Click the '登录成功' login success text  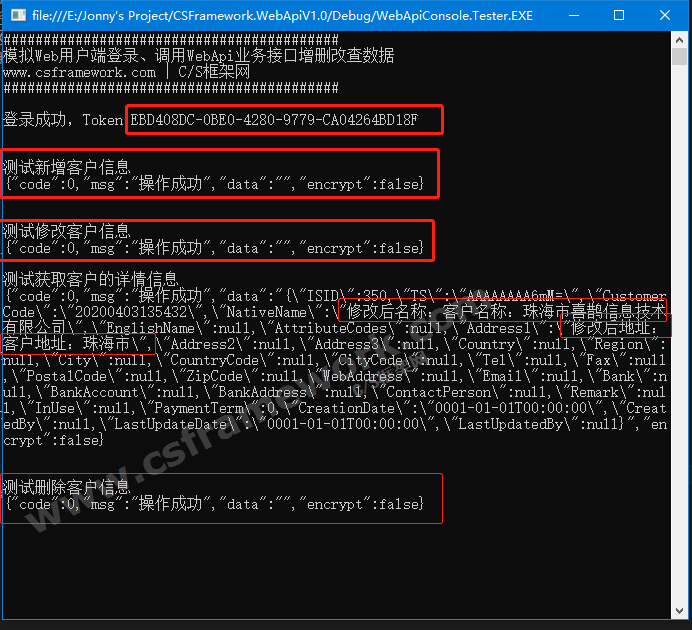pos(36,120)
